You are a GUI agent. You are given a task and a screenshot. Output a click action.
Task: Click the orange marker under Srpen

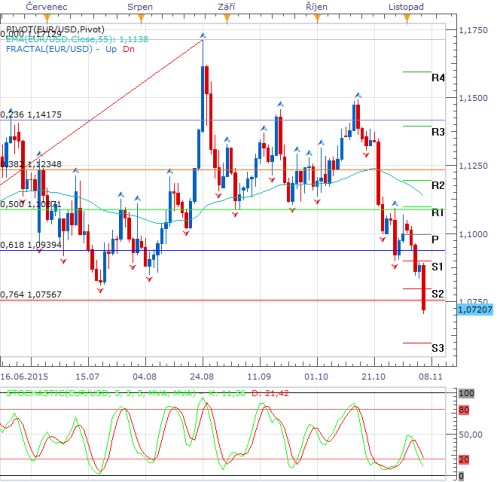coord(141,18)
